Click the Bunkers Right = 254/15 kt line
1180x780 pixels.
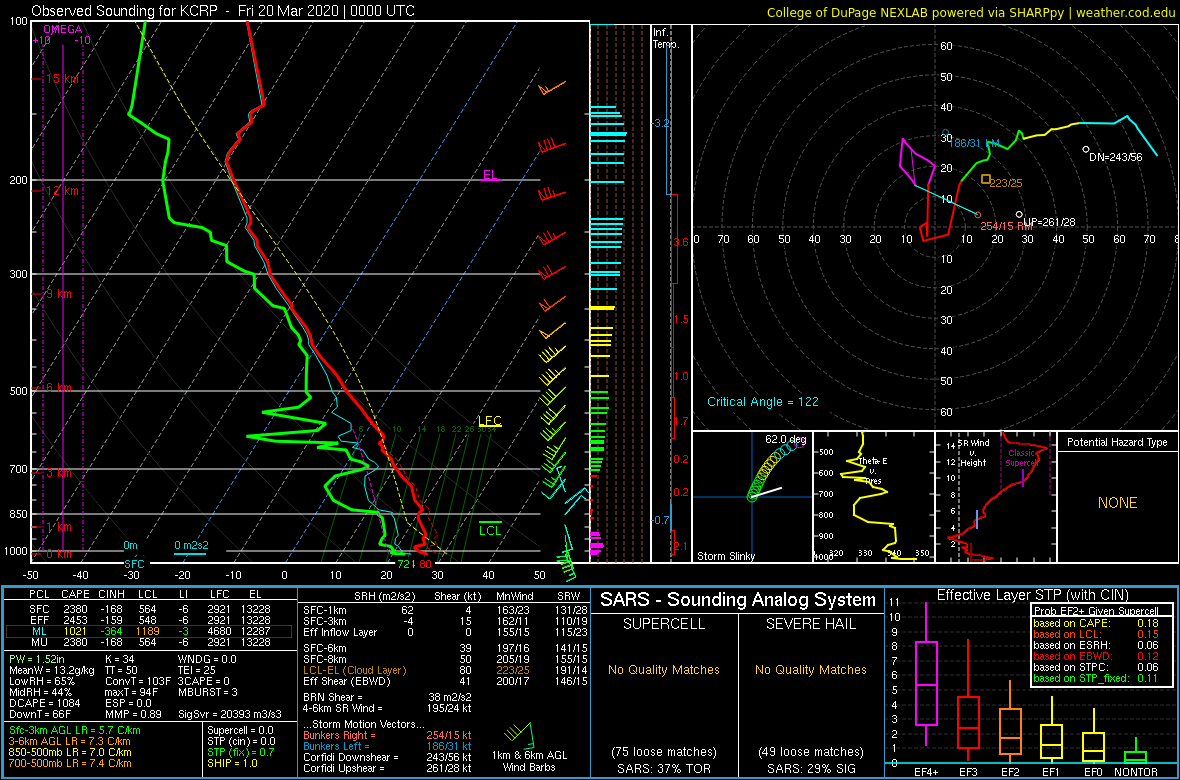click(389, 735)
